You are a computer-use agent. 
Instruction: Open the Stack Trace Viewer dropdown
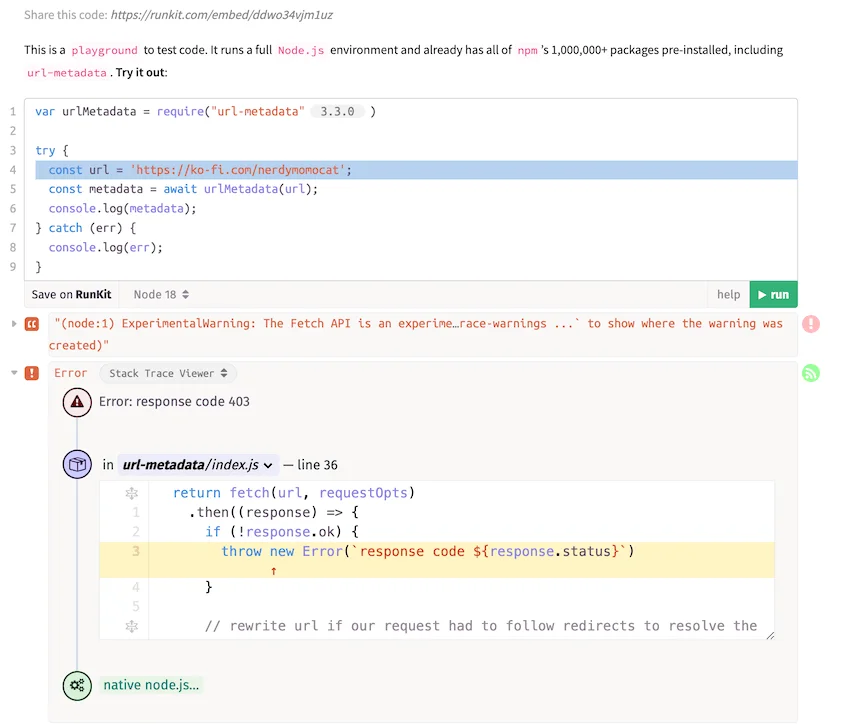(x=168, y=373)
